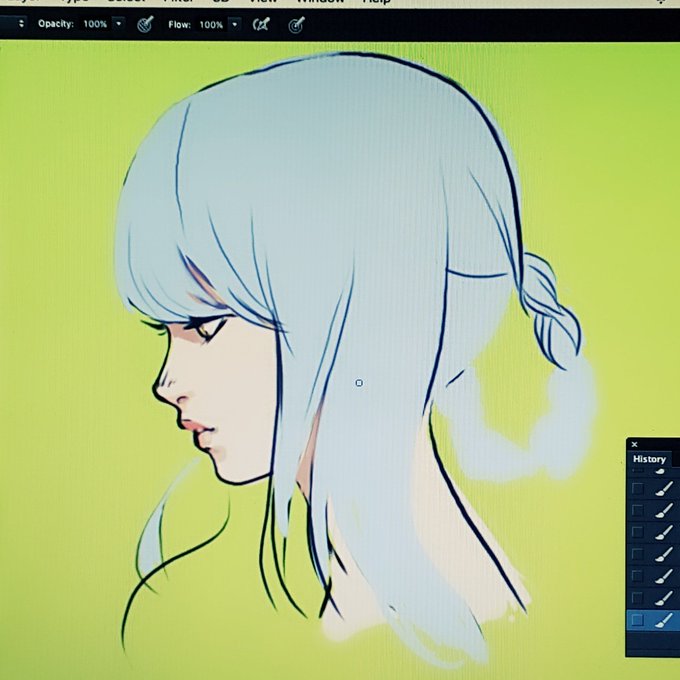Open the Opacity slider dropdown arrow
This screenshot has height=680, width=680.
118,23
